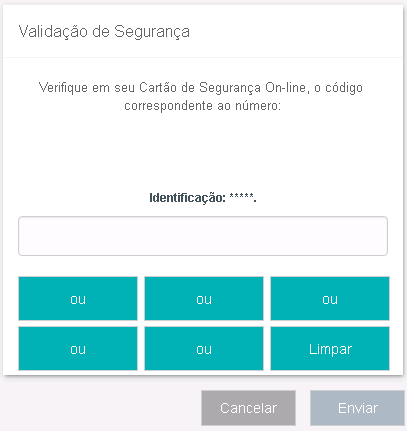Screen dimensions: 410x431
Task: Click the Enviar button right of Cancelar
Action: [357, 408]
